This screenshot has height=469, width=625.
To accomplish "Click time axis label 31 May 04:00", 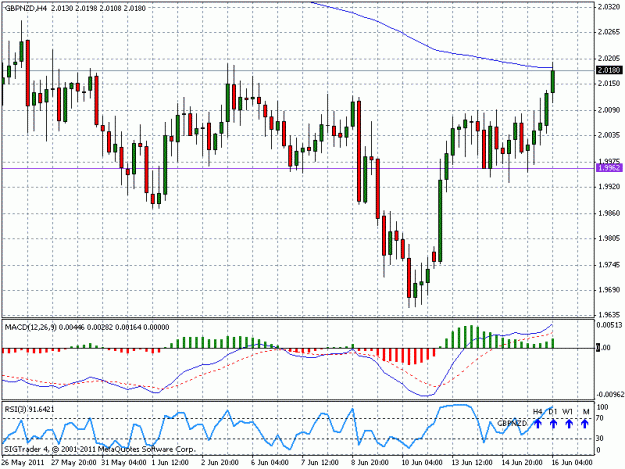I will [x=124, y=462].
